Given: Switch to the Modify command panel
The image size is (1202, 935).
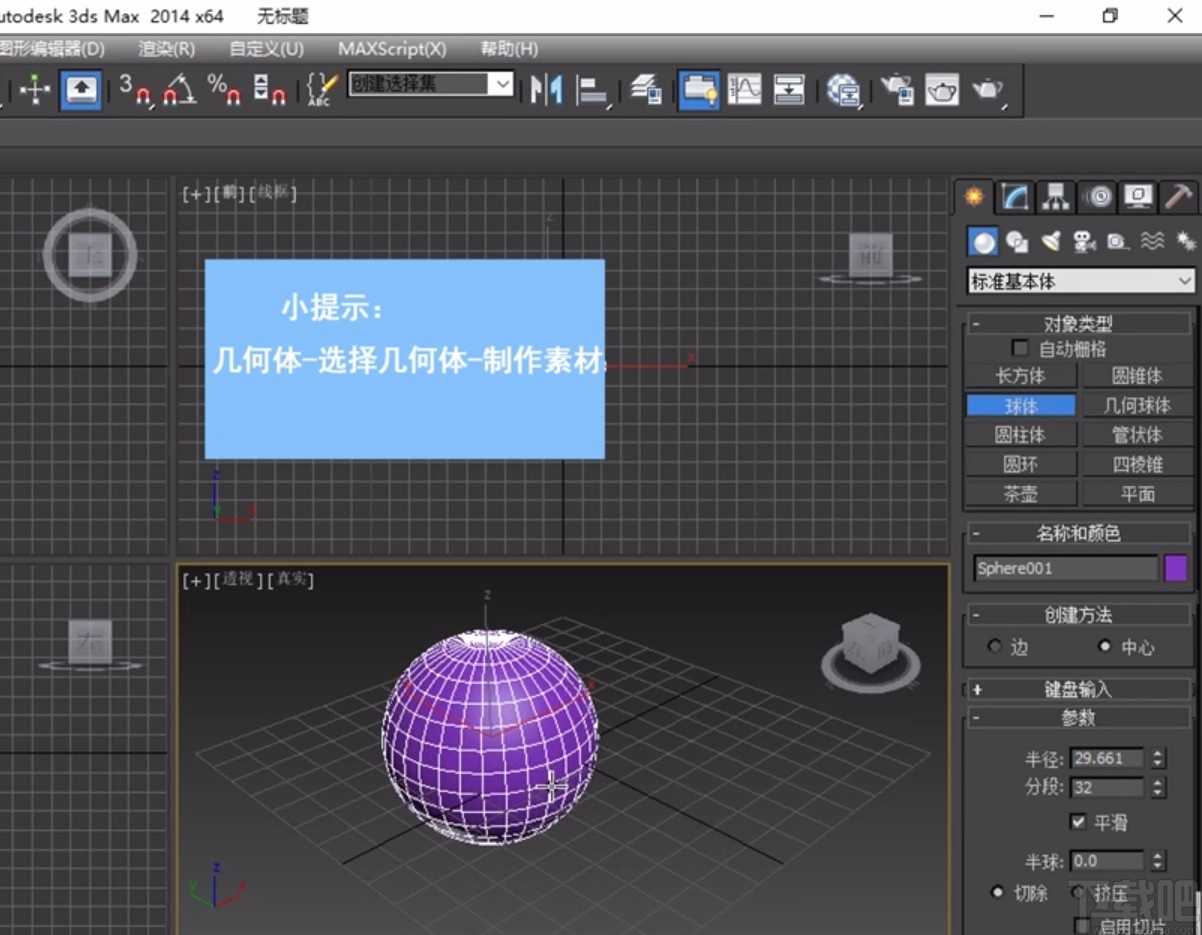Looking at the screenshot, I should point(1014,196).
